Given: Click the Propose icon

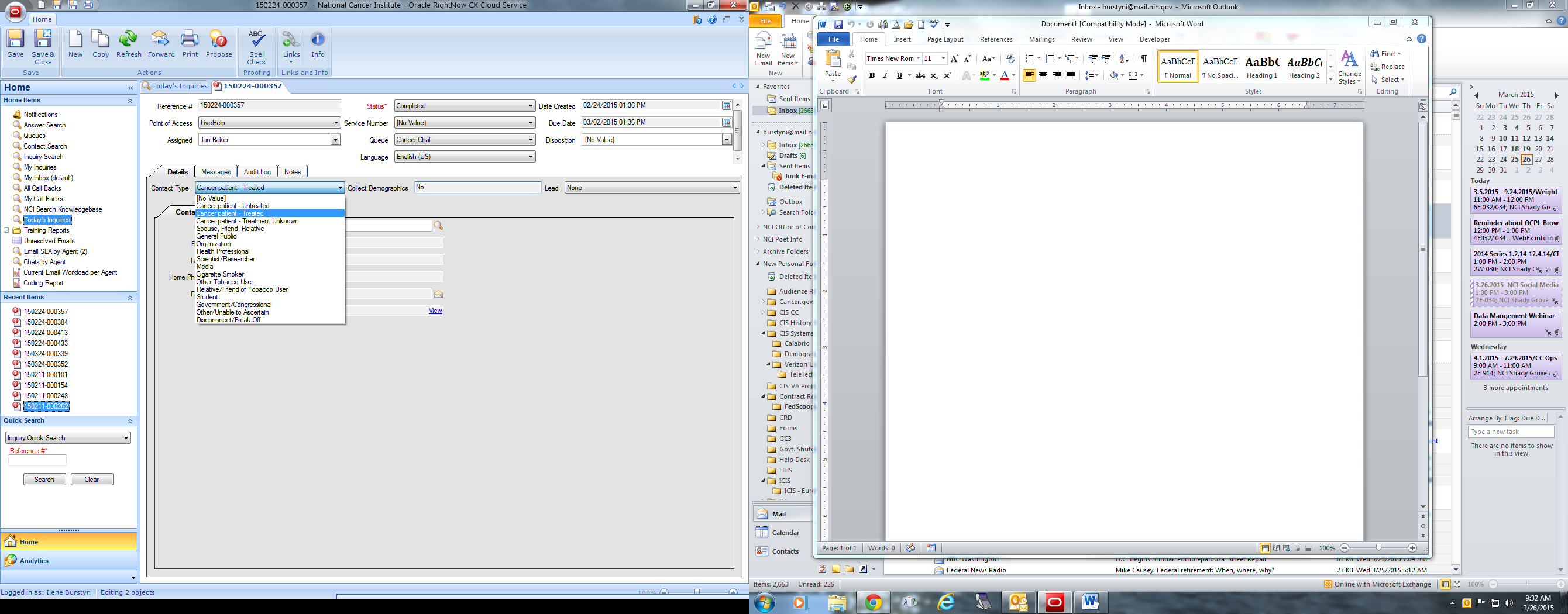Looking at the screenshot, I should pos(218,44).
